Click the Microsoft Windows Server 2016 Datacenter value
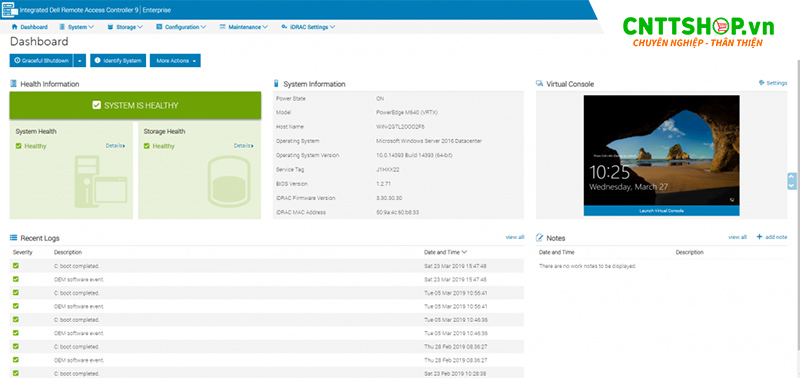The image size is (800, 378). click(429, 141)
